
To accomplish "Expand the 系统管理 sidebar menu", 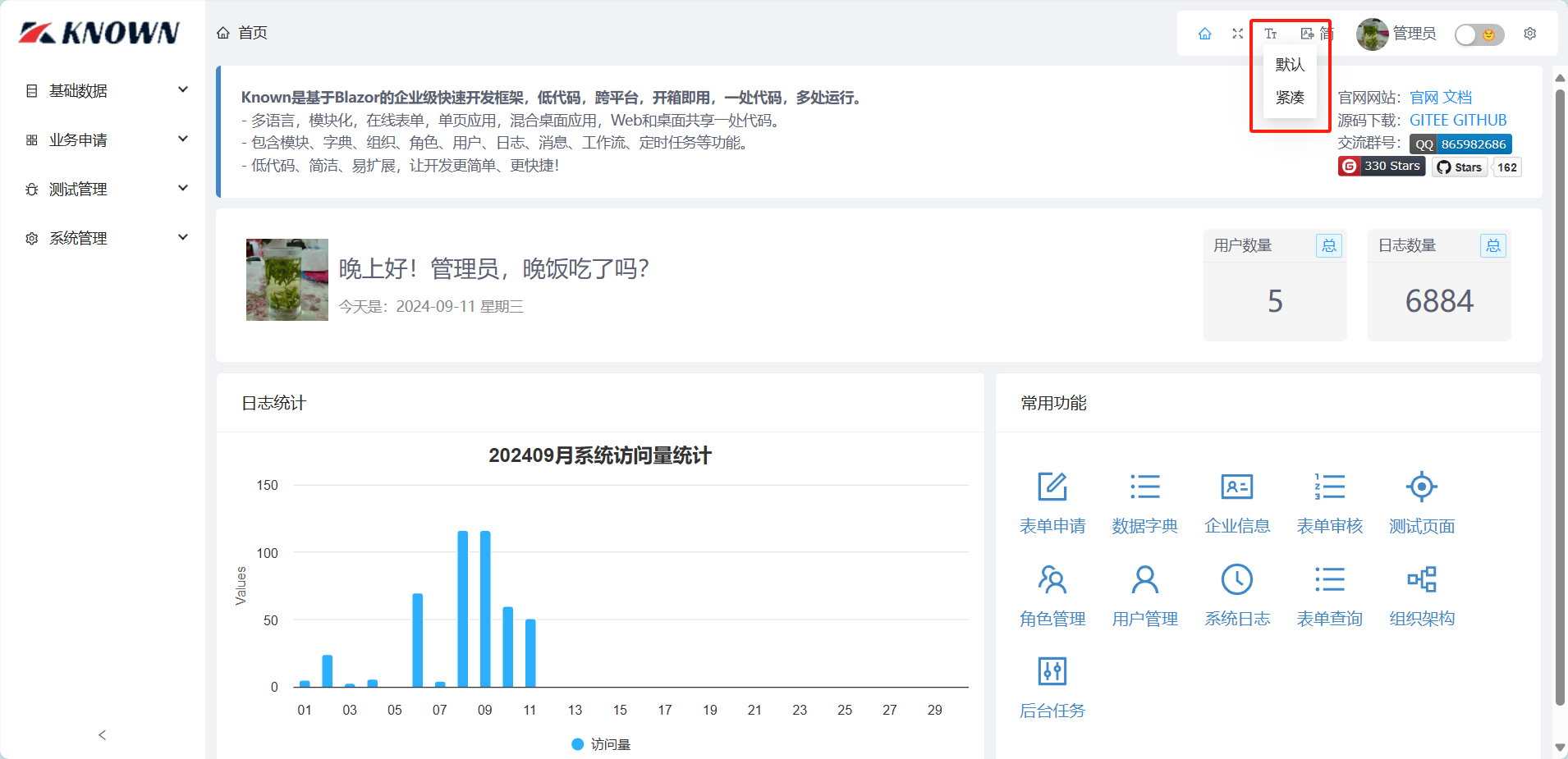I will [x=107, y=238].
